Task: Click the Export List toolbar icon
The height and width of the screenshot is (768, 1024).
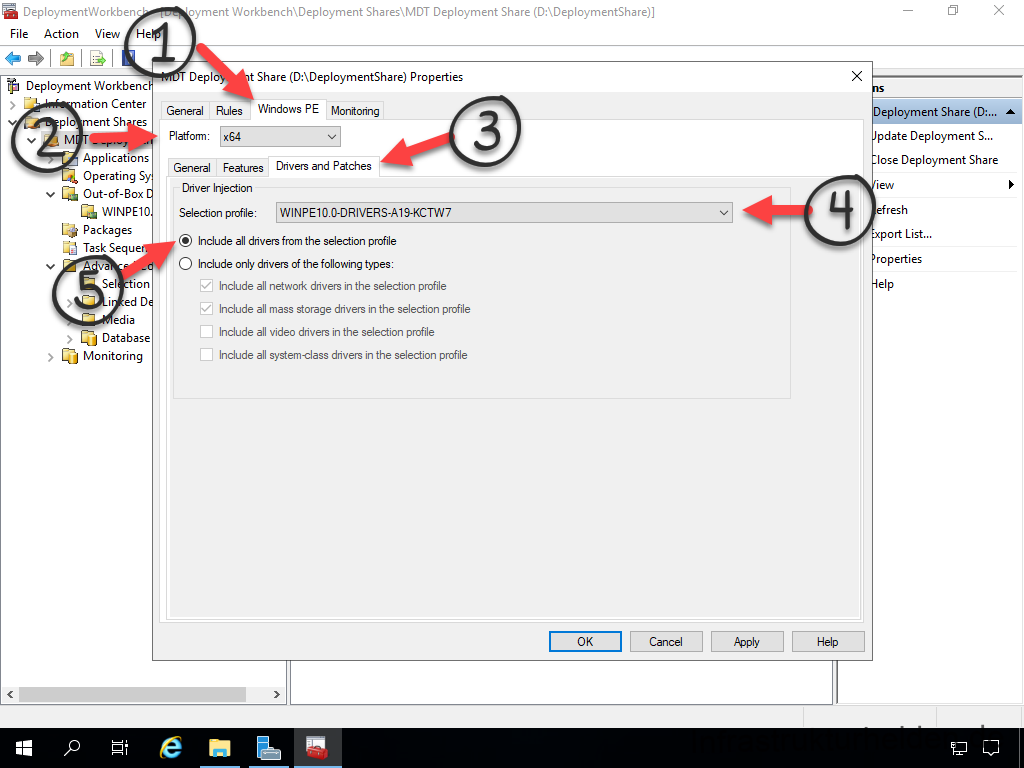Action: click(98, 59)
